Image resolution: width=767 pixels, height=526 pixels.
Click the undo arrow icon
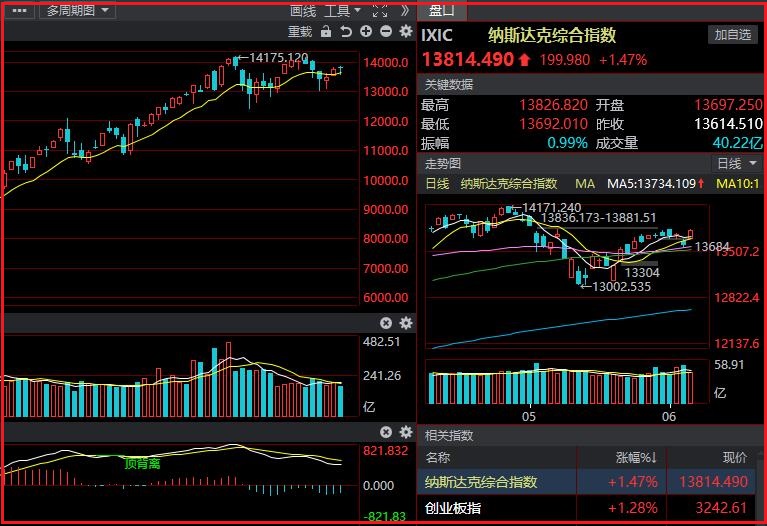tap(346, 32)
